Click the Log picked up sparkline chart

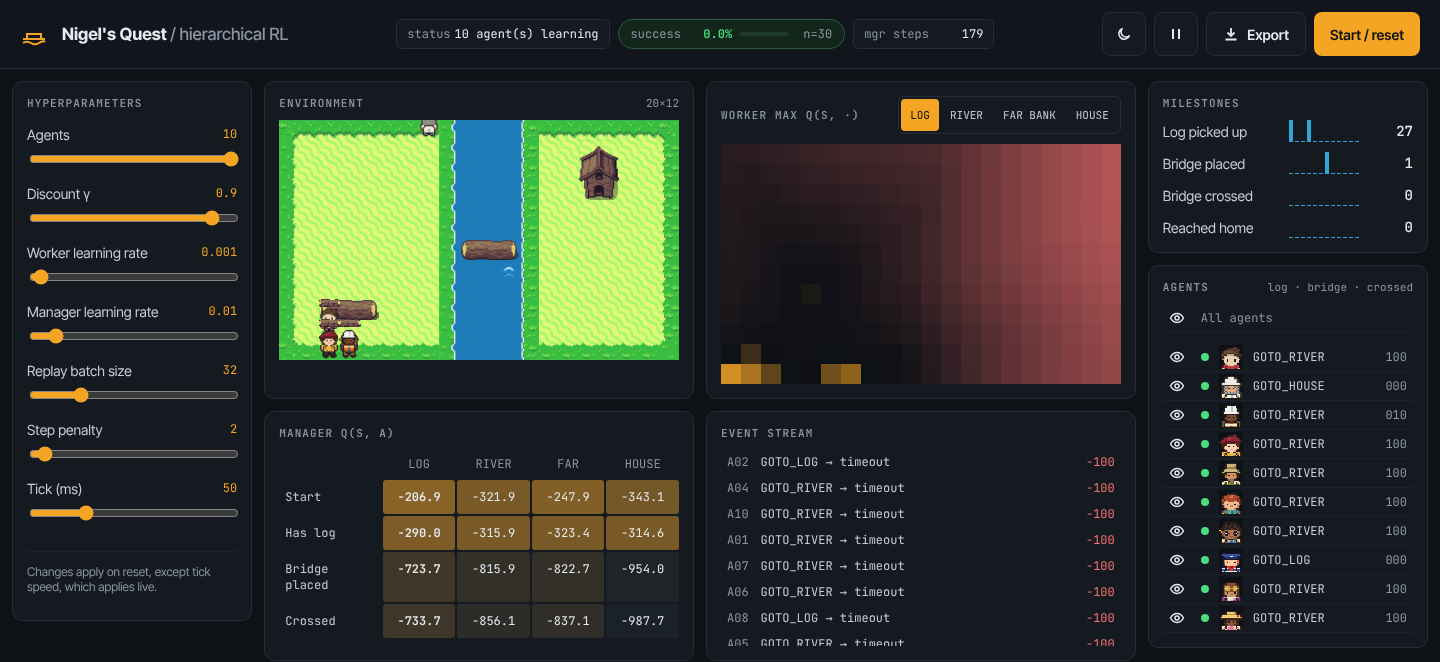coord(1324,131)
